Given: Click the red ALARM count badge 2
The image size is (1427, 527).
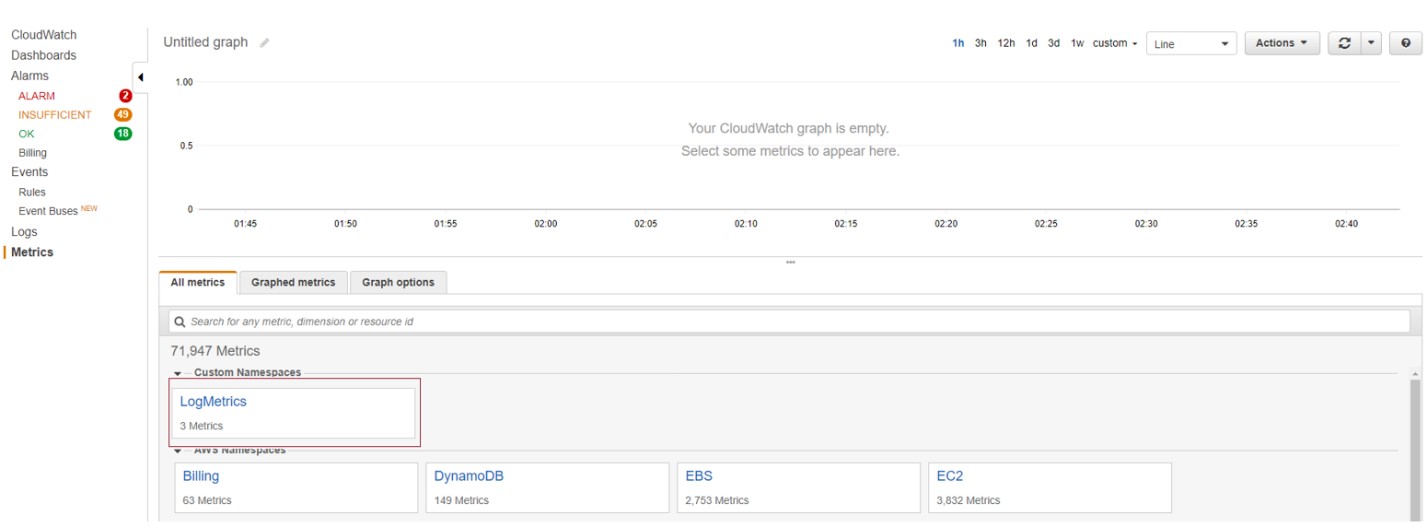Looking at the screenshot, I should click(x=125, y=96).
